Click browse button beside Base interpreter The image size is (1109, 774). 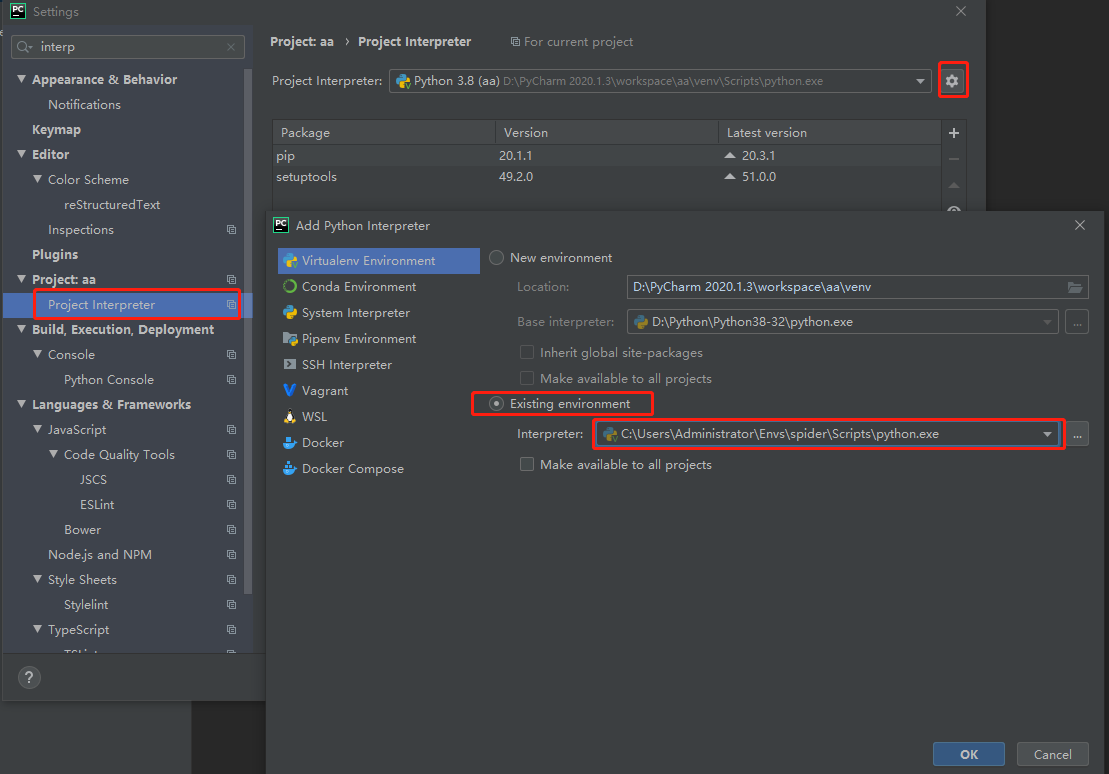click(x=1076, y=322)
